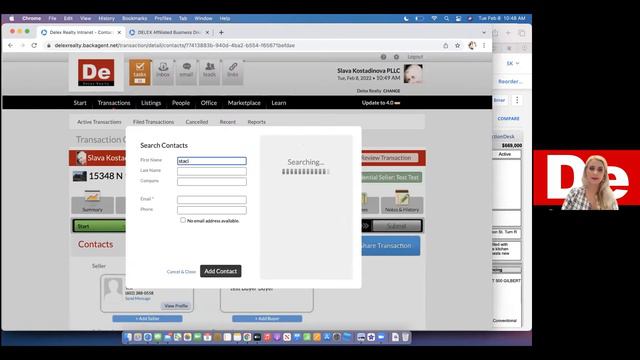Click the three-dot menu in side window
This screenshot has width=640, height=360.
517,100
